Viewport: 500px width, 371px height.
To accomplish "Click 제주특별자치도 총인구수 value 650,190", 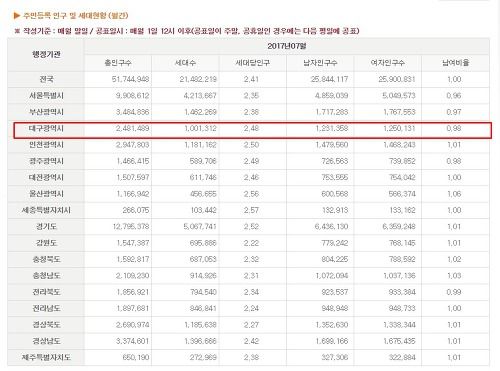I will coord(136,357).
